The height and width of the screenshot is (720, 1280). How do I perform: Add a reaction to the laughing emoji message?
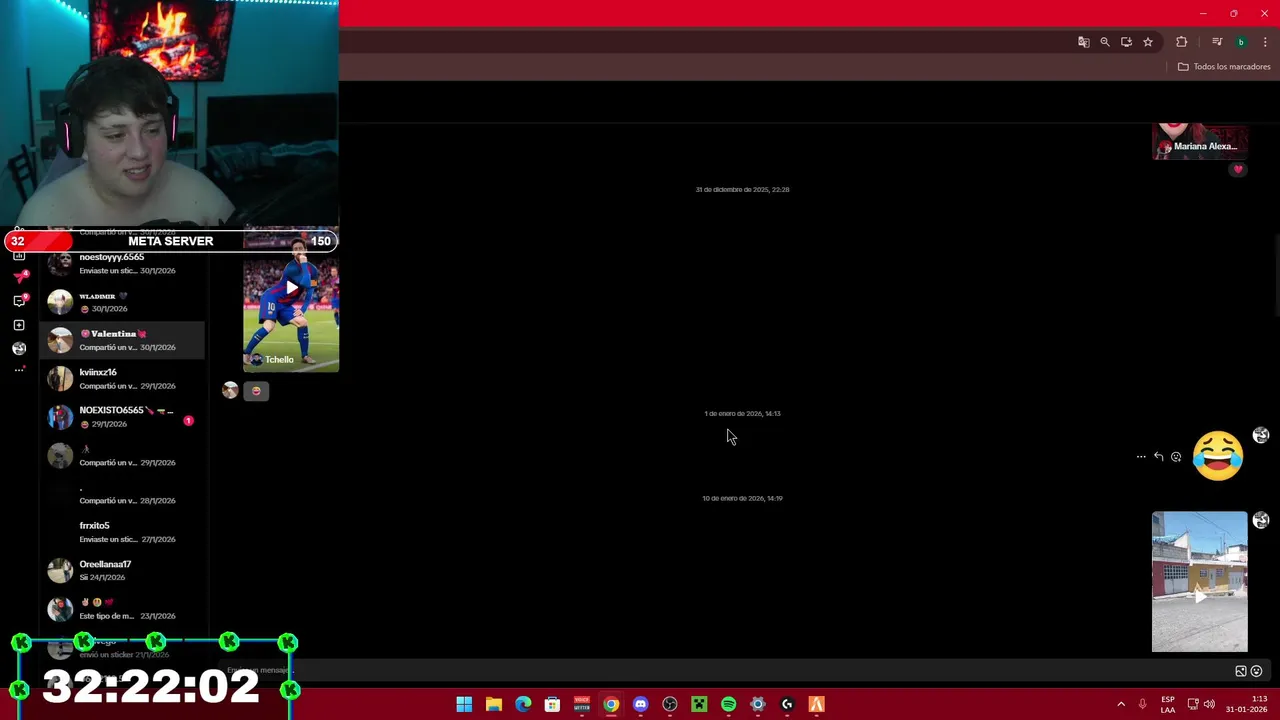[x=1176, y=457]
